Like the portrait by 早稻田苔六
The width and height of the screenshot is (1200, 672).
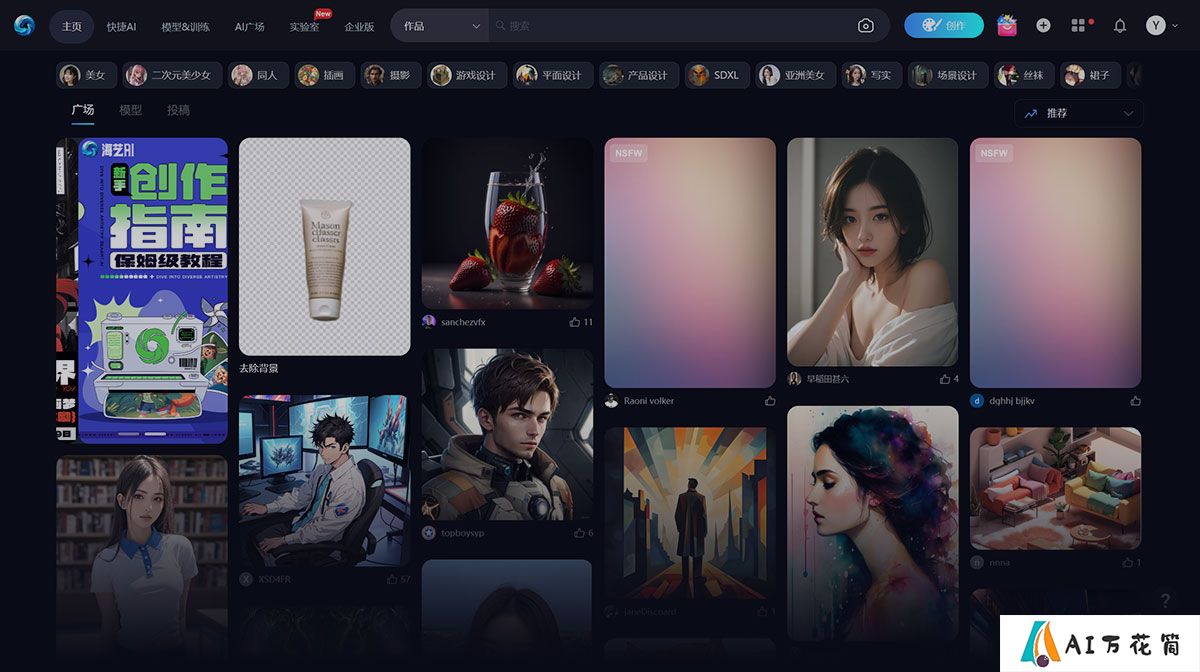tap(945, 379)
